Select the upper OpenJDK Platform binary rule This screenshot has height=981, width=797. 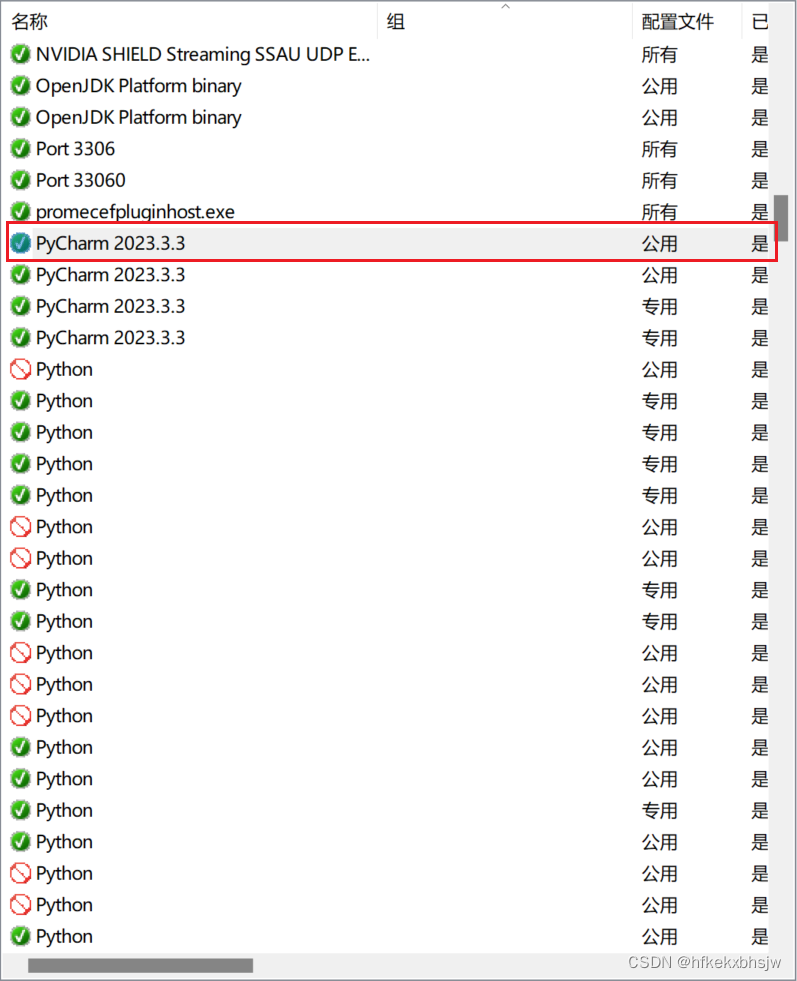point(138,86)
